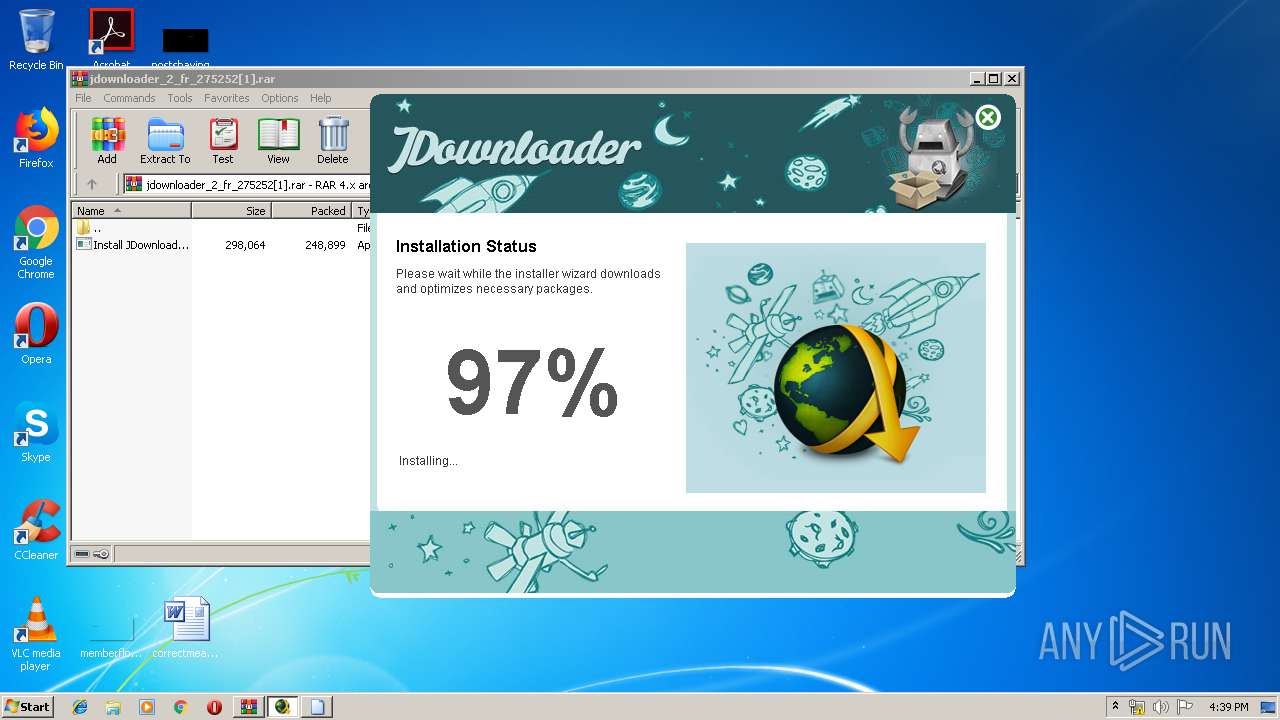This screenshot has height=720, width=1280.
Task: Open the Skype desktop shortcut
Action: click(x=36, y=432)
